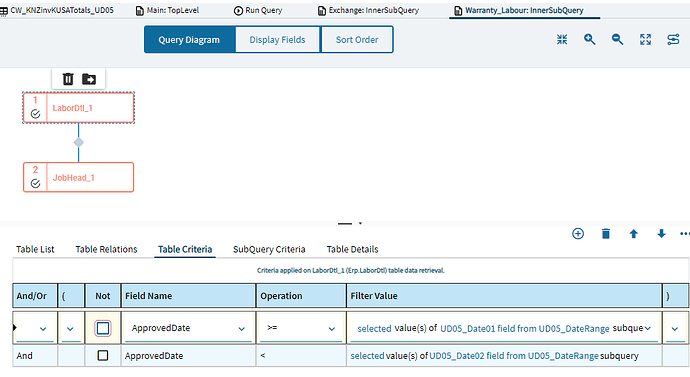Click the zoom out magnifier icon

tap(617, 40)
